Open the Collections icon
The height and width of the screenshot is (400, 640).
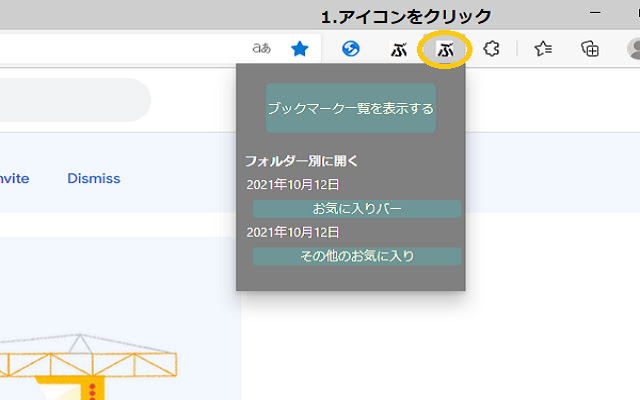[x=590, y=49]
